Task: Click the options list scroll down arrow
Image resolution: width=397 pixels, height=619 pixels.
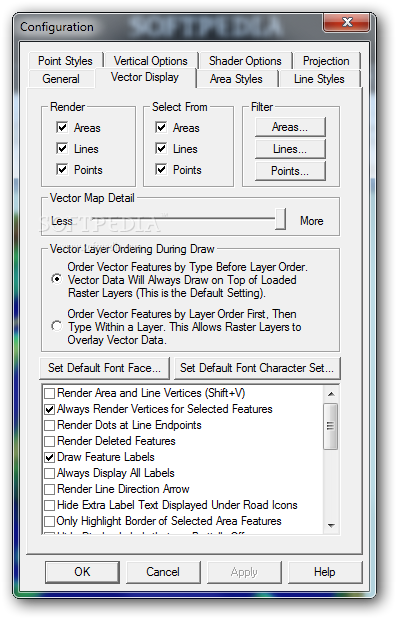Action: (331, 526)
